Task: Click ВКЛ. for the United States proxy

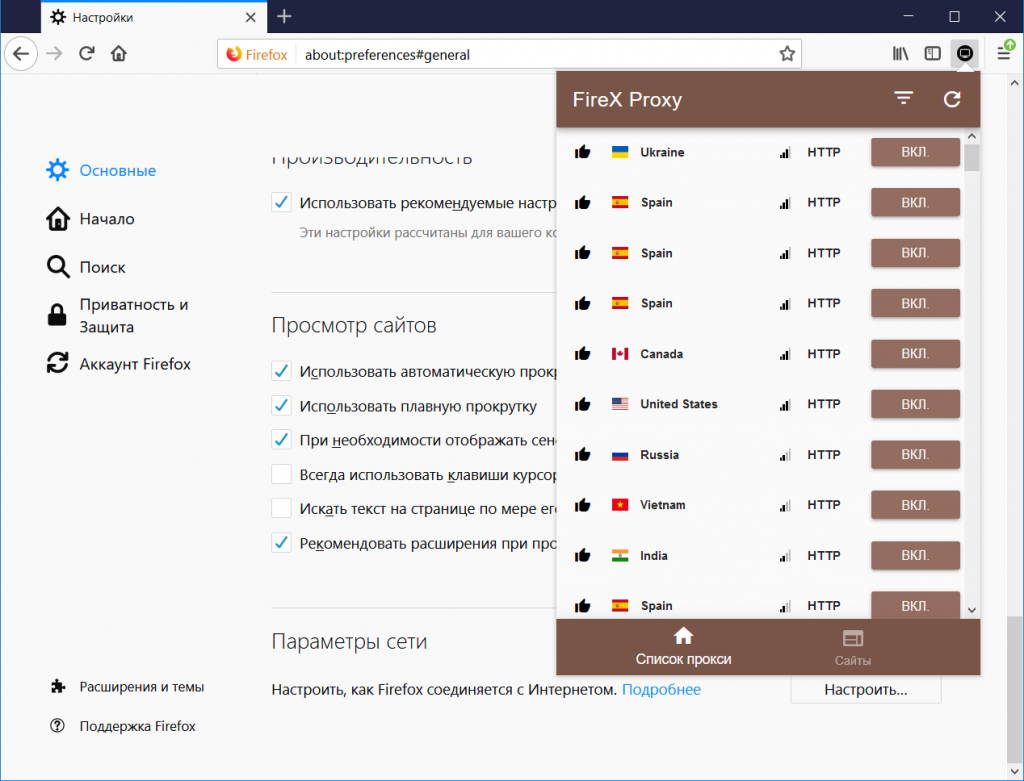Action: pos(915,404)
